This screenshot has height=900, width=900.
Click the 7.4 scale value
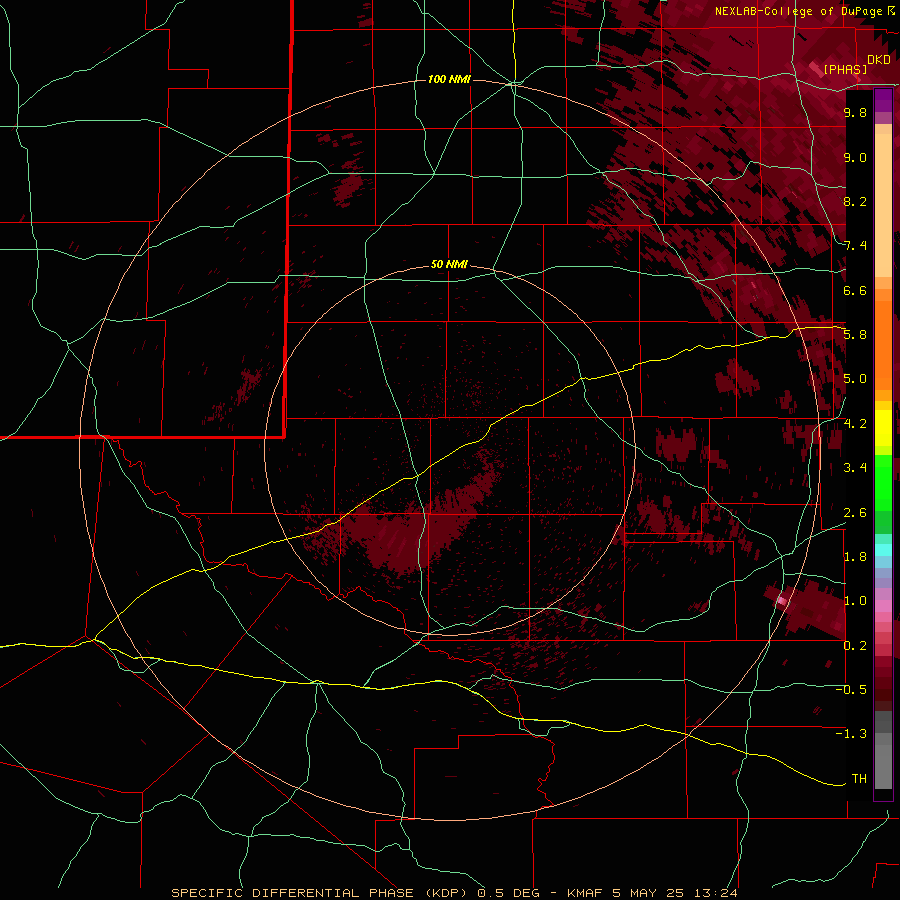click(x=855, y=246)
